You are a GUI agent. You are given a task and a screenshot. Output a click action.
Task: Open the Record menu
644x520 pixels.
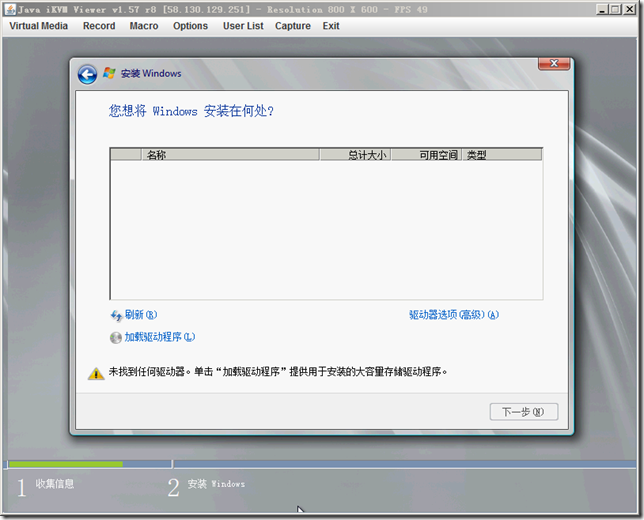tap(99, 26)
